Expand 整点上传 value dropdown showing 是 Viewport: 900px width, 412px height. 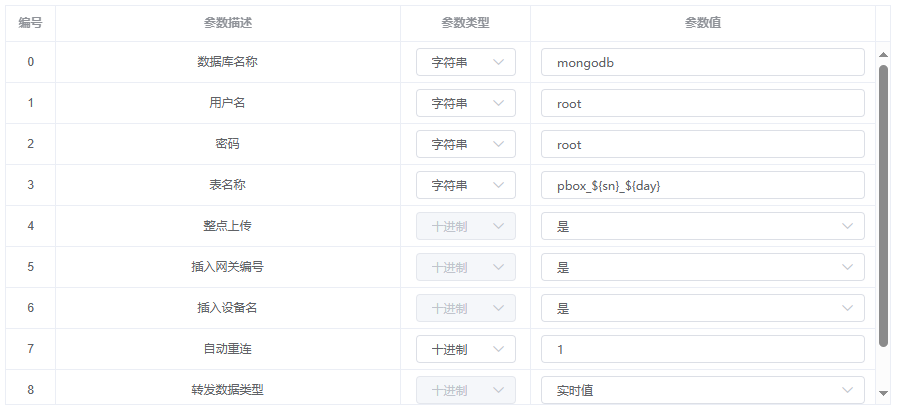703,226
